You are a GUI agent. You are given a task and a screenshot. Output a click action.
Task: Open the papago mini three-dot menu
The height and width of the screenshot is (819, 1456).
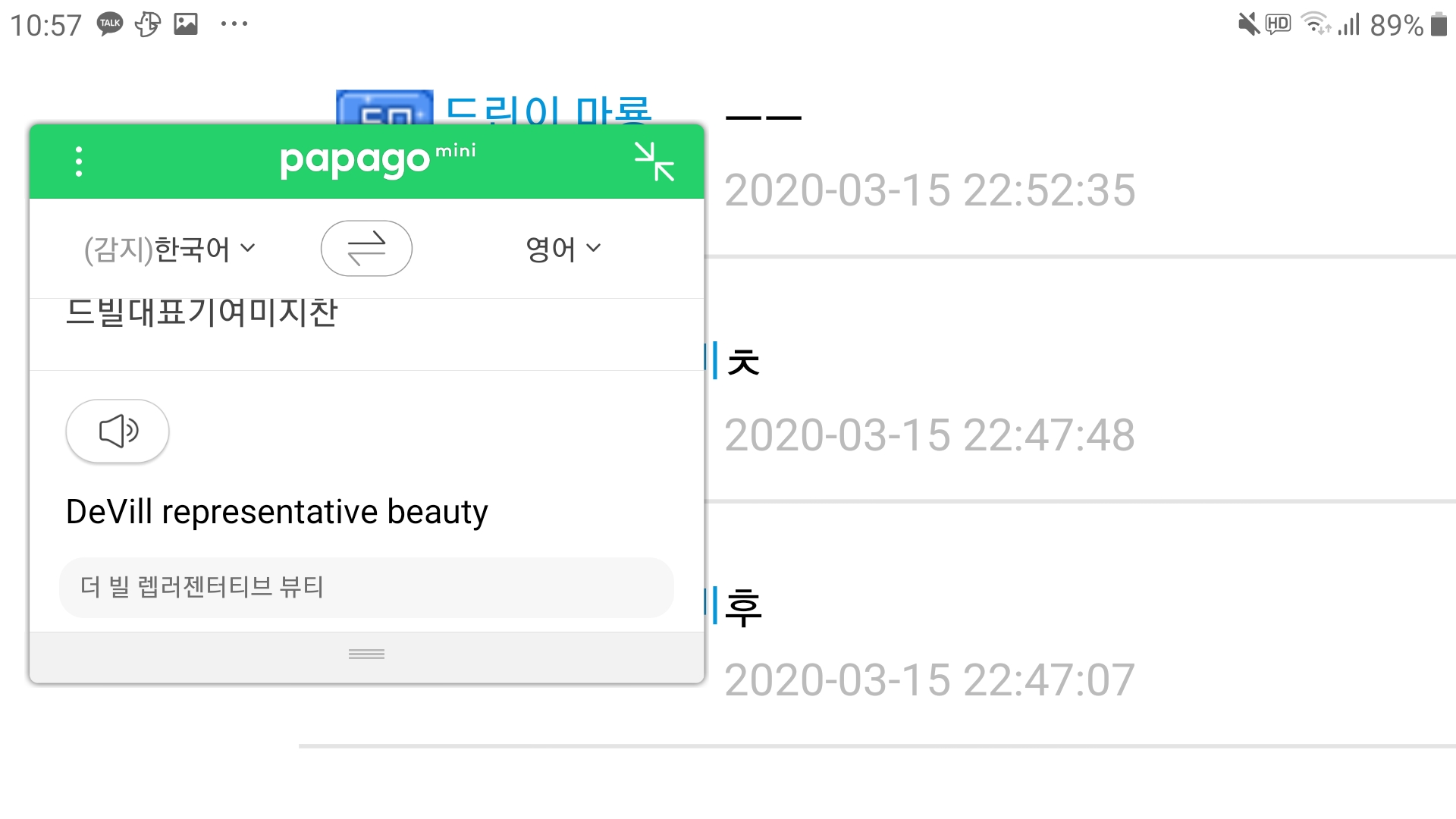[x=79, y=162]
